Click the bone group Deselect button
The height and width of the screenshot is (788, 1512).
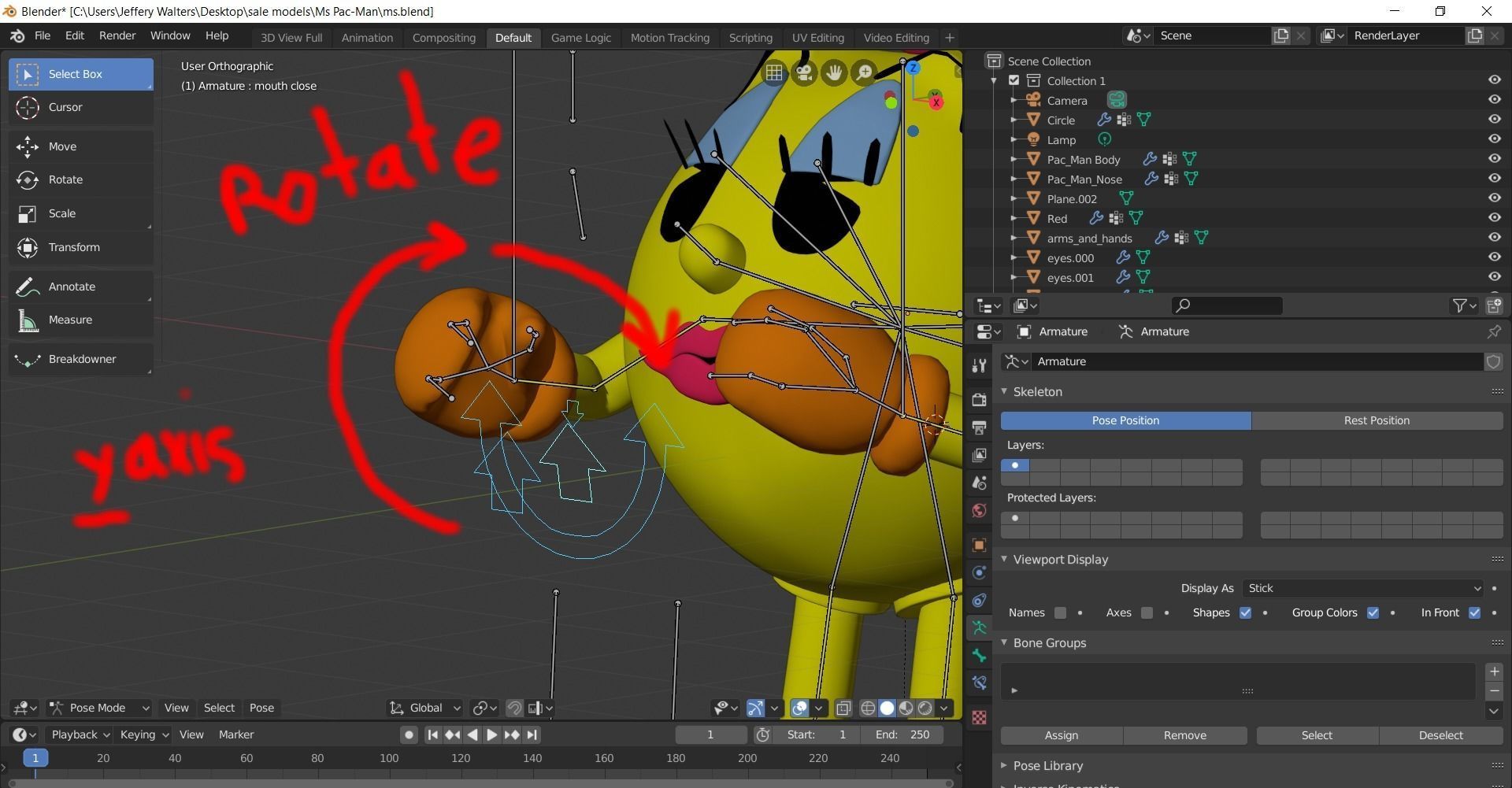click(1441, 735)
